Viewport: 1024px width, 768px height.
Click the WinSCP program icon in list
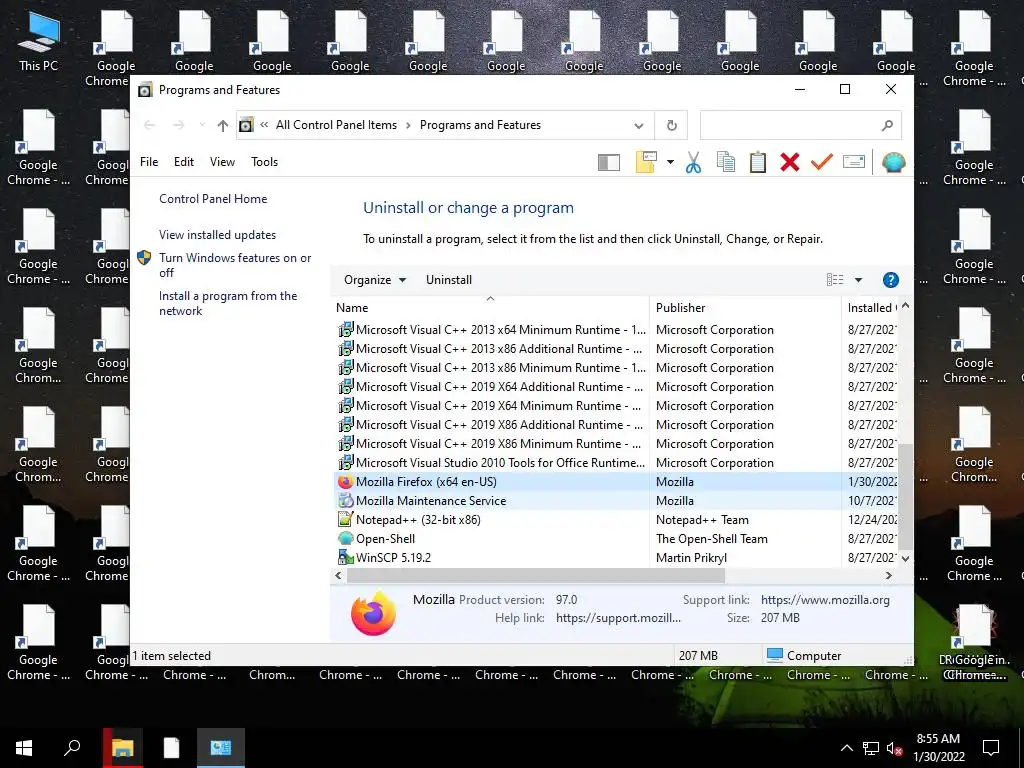345,558
